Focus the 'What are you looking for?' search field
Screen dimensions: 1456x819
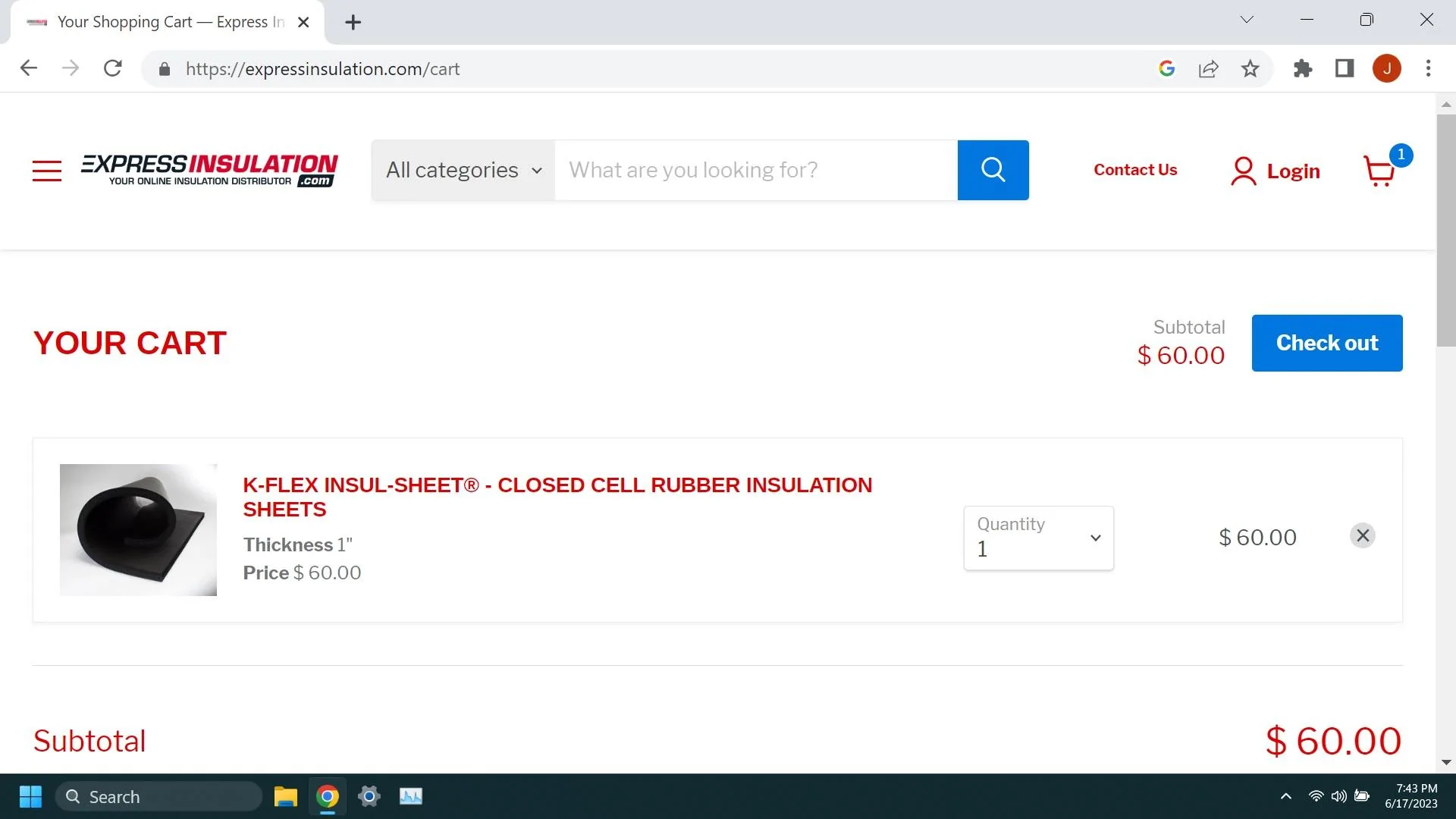[x=756, y=170]
